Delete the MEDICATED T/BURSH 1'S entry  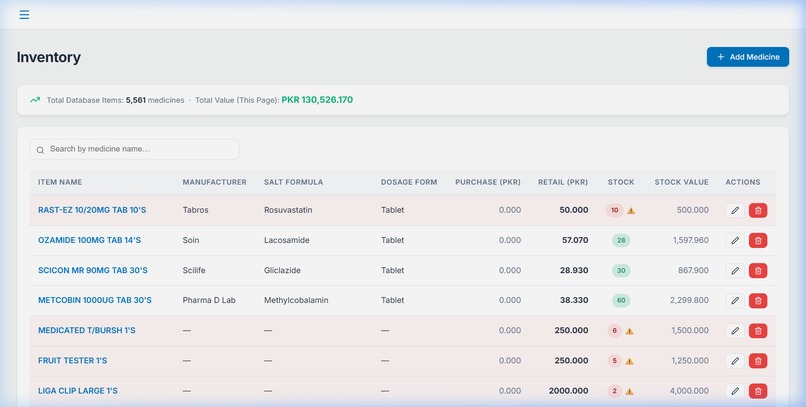tap(758, 330)
